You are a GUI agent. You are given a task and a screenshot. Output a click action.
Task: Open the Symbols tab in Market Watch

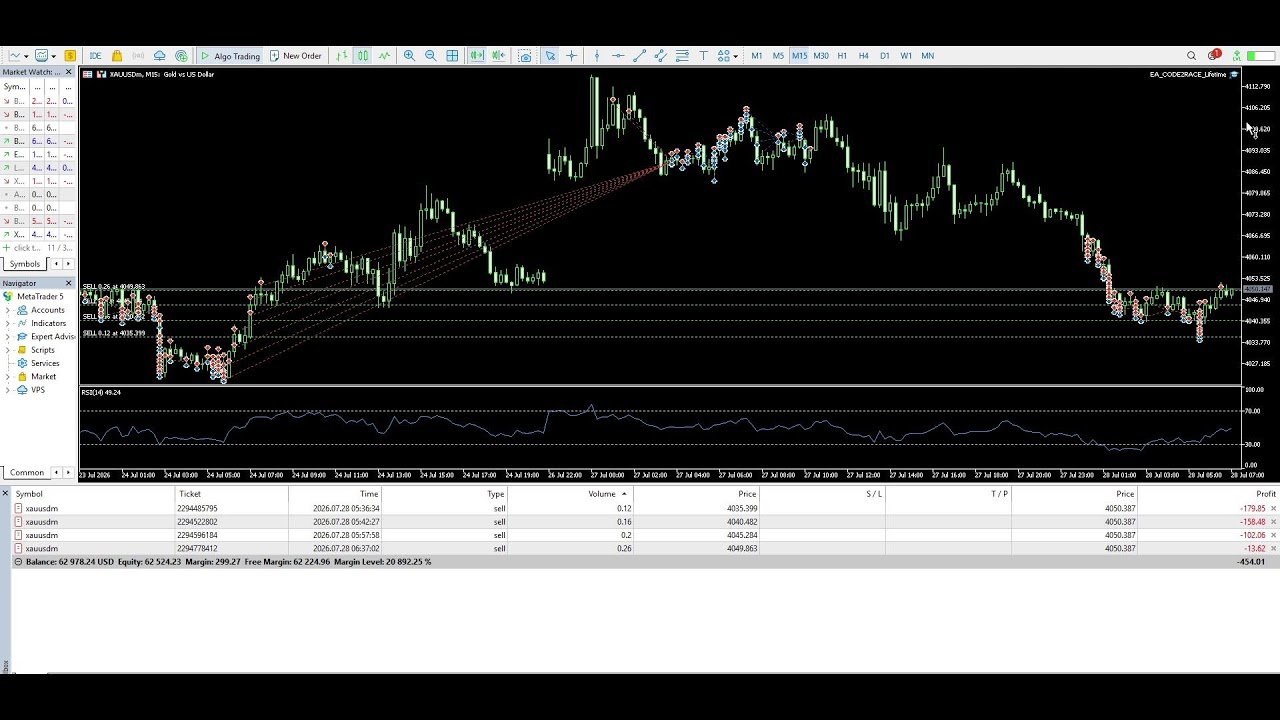click(25, 264)
